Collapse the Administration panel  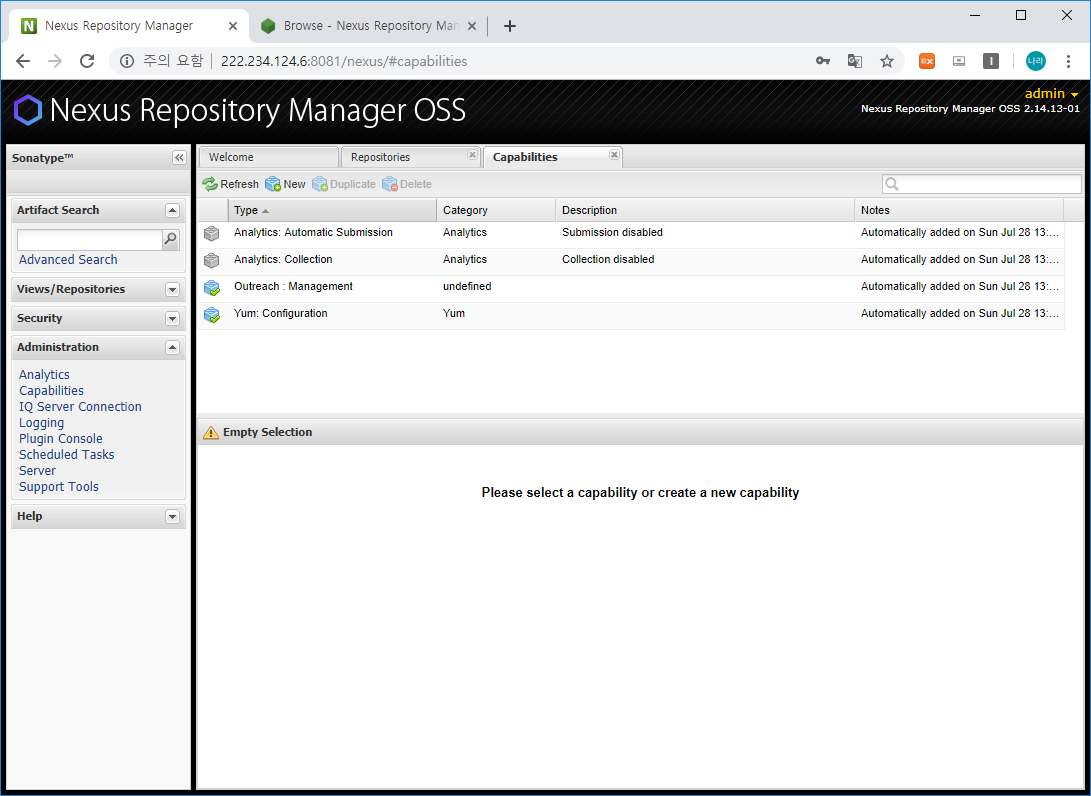(x=173, y=347)
